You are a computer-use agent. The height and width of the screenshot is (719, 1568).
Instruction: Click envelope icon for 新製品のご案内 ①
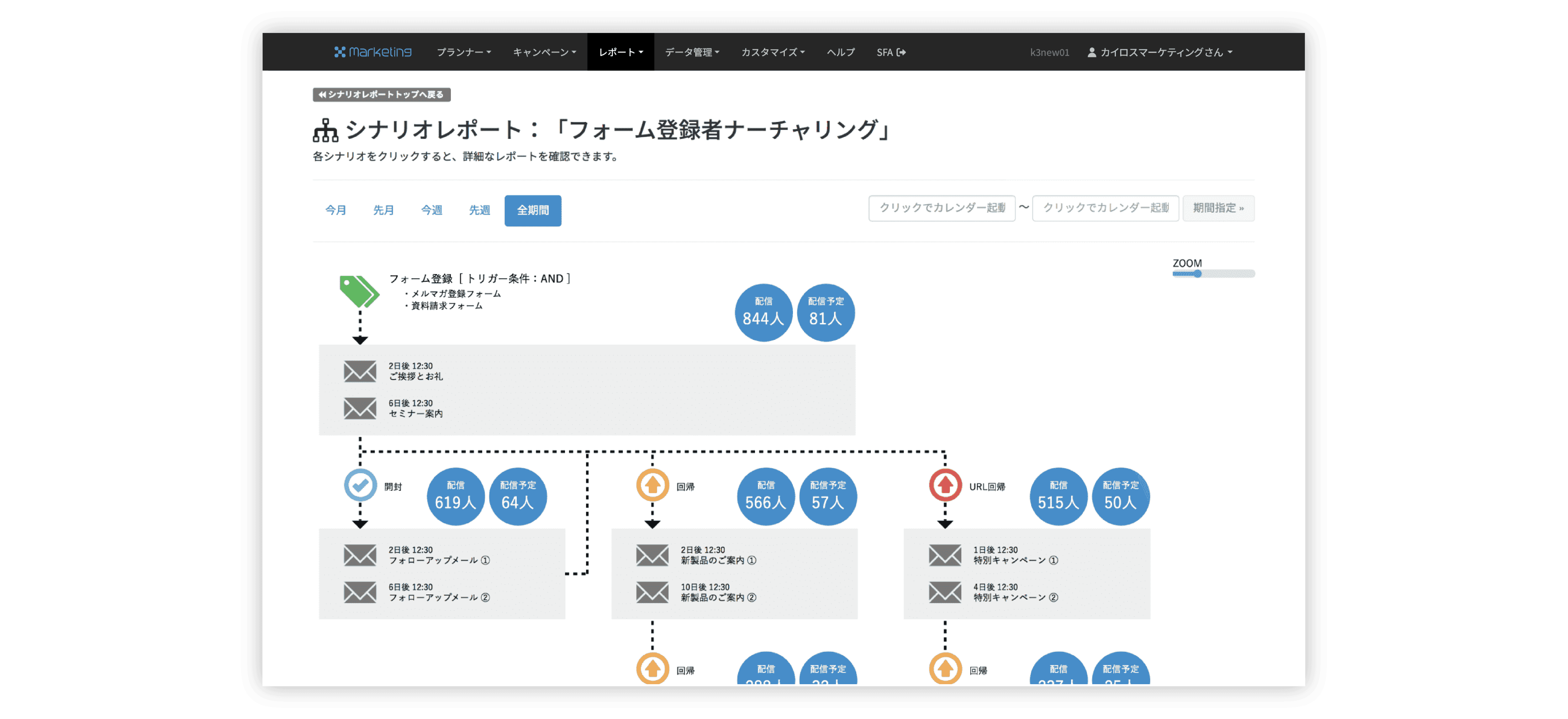click(652, 555)
